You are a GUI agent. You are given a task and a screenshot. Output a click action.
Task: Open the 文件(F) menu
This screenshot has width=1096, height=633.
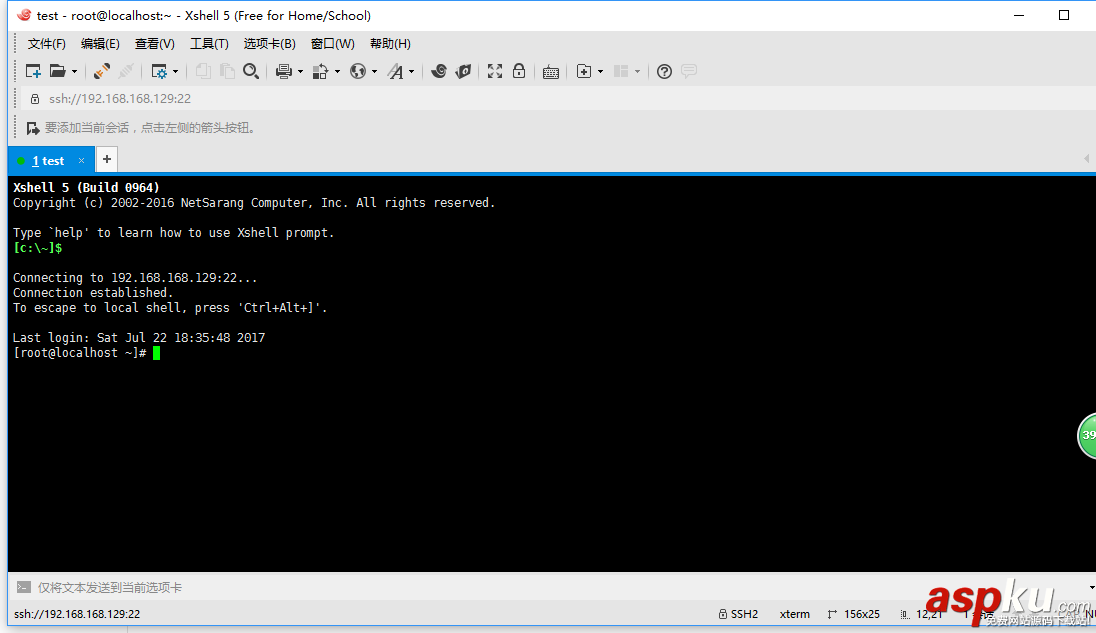47,43
